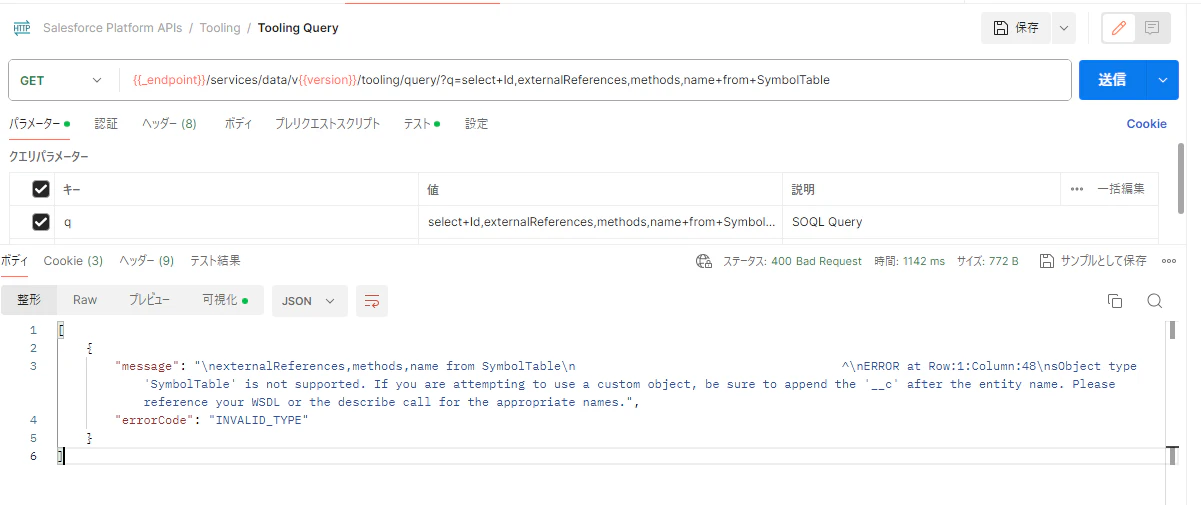Screen dimensions: 1201x505
Task: Toggle the line wrap icon
Action: point(372,300)
